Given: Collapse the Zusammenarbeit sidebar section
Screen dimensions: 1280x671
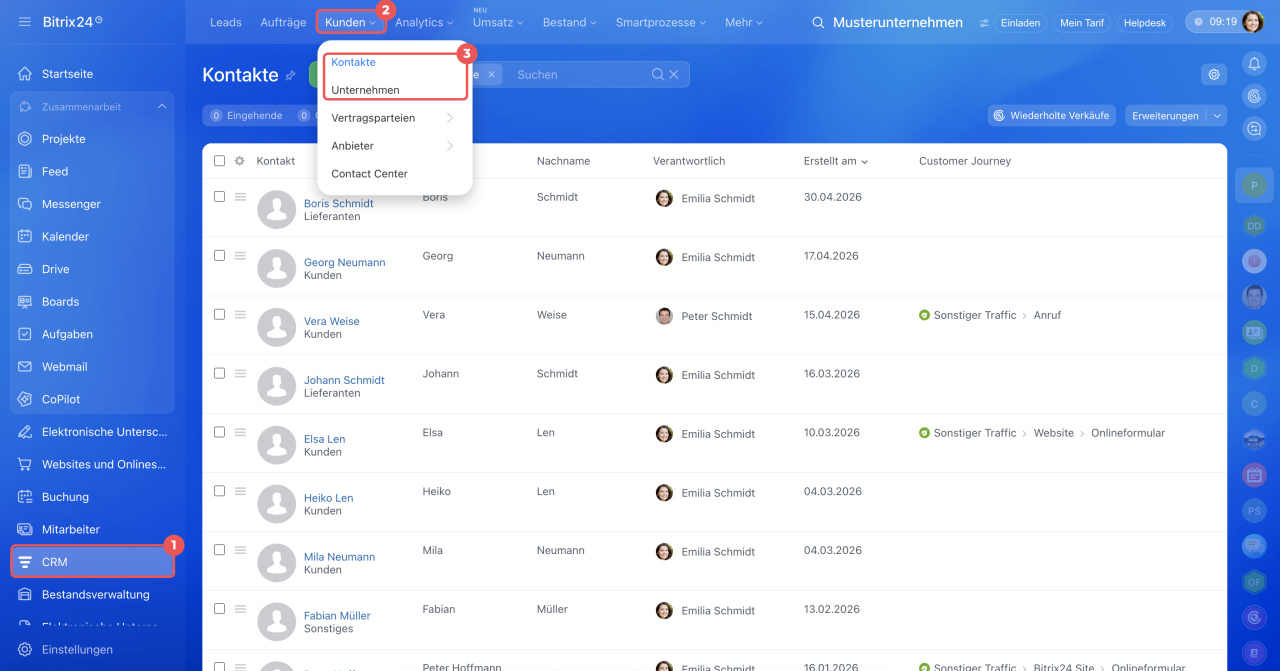Looking at the screenshot, I should pyautogui.click(x=162, y=107).
